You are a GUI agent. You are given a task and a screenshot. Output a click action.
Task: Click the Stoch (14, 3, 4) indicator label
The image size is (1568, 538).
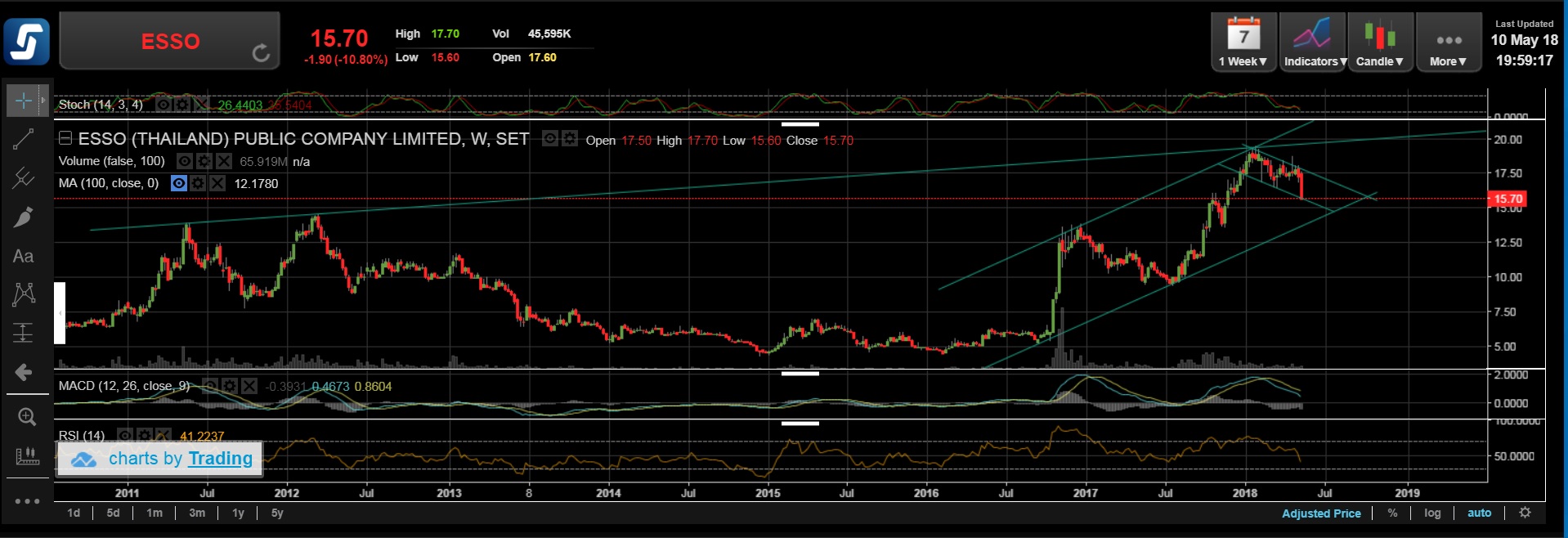(101, 105)
